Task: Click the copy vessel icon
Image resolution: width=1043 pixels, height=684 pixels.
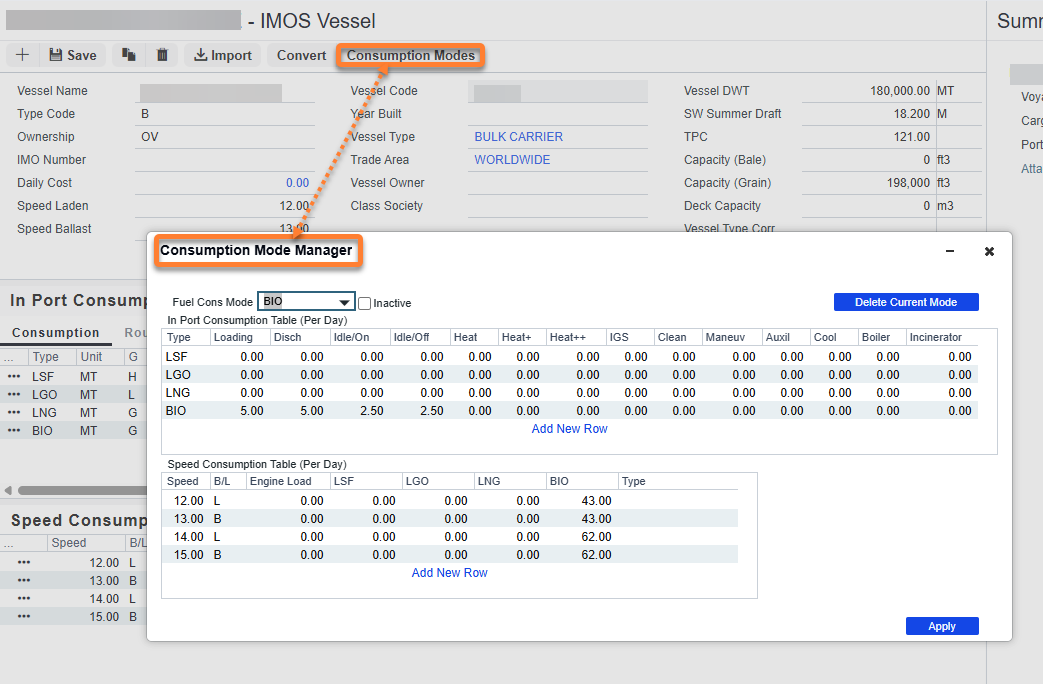Action: pos(128,55)
